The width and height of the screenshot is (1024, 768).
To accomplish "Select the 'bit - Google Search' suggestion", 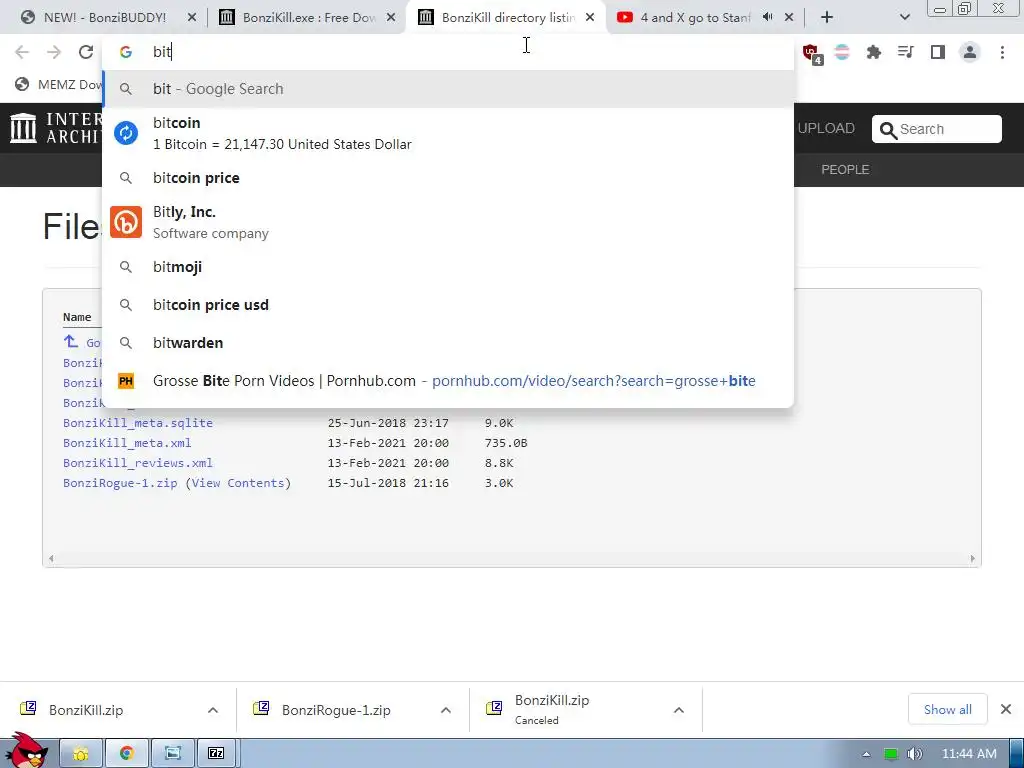I will (x=449, y=89).
